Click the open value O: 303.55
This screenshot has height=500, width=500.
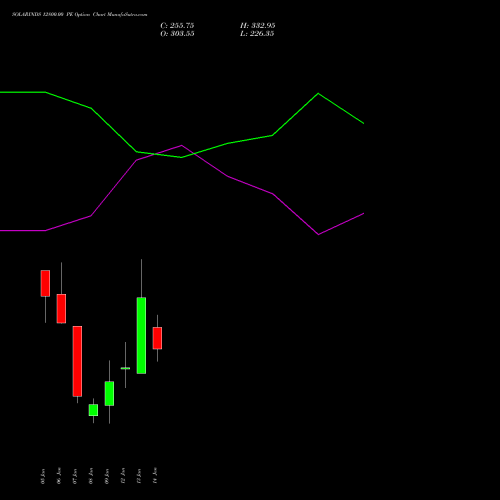[177, 34]
